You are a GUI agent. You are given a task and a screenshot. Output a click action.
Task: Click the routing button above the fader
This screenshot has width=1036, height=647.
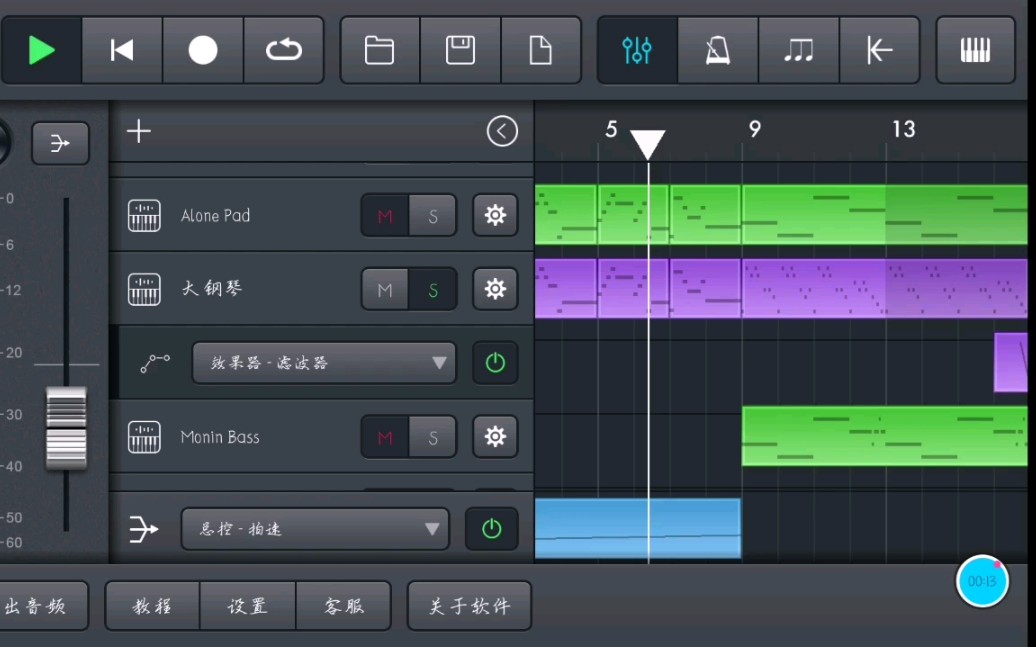pos(60,143)
